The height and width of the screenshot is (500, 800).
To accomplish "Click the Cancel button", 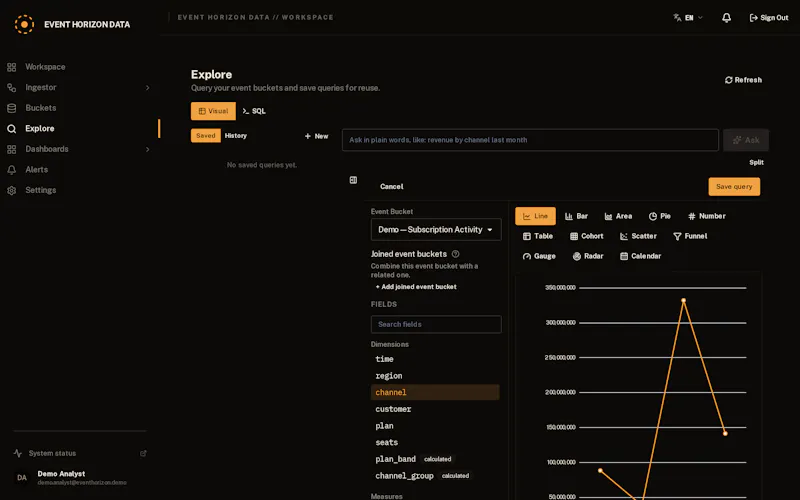I will (x=392, y=187).
